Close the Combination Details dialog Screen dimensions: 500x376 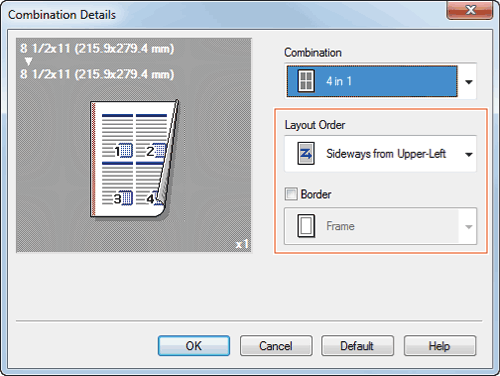tap(470, 10)
